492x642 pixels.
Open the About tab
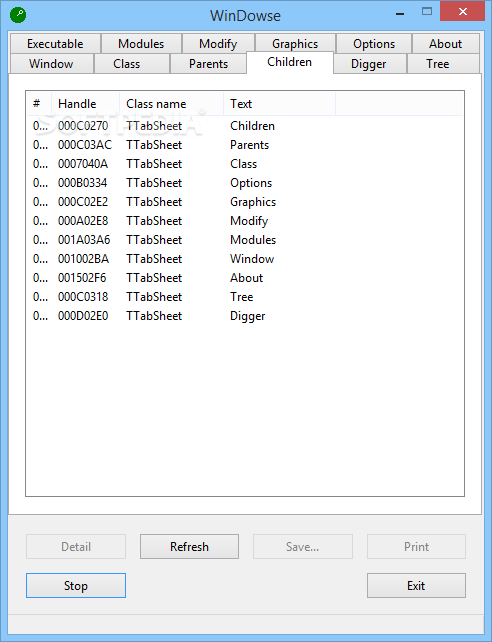click(446, 43)
